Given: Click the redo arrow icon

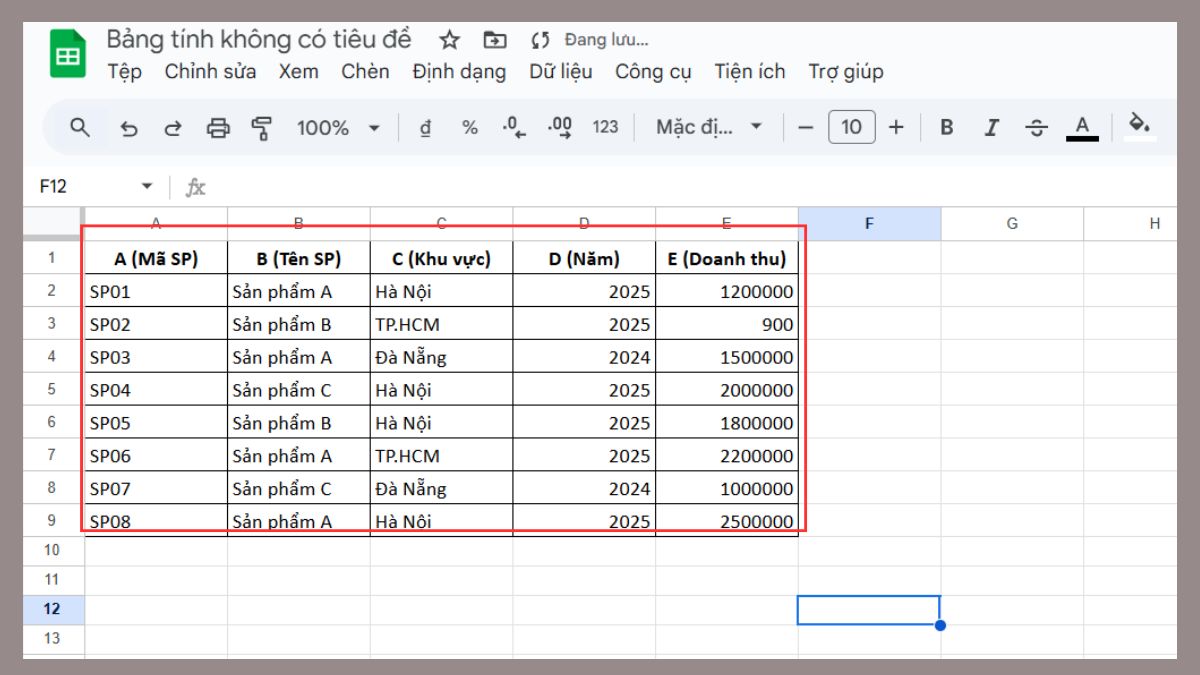Looking at the screenshot, I should pyautogui.click(x=173, y=128).
